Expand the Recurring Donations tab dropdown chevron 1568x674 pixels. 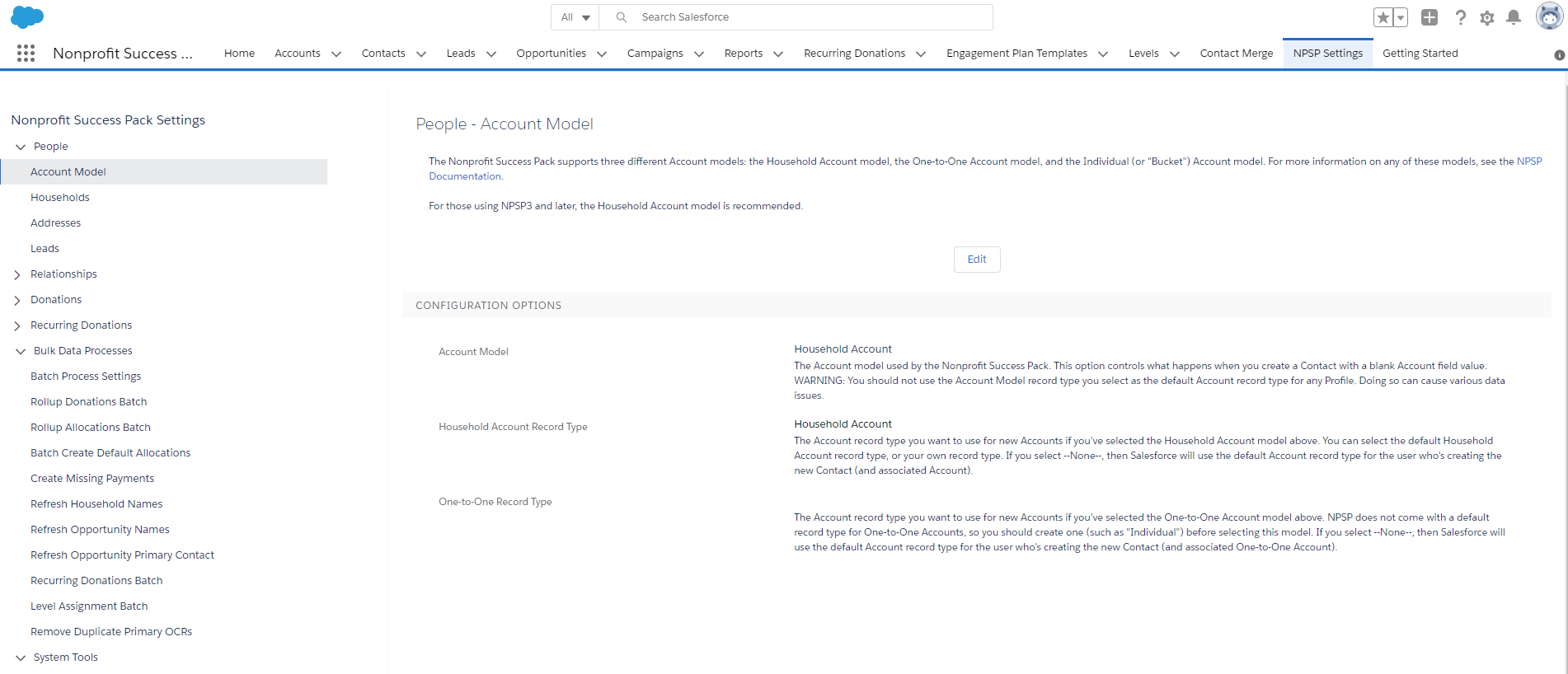[x=921, y=54]
